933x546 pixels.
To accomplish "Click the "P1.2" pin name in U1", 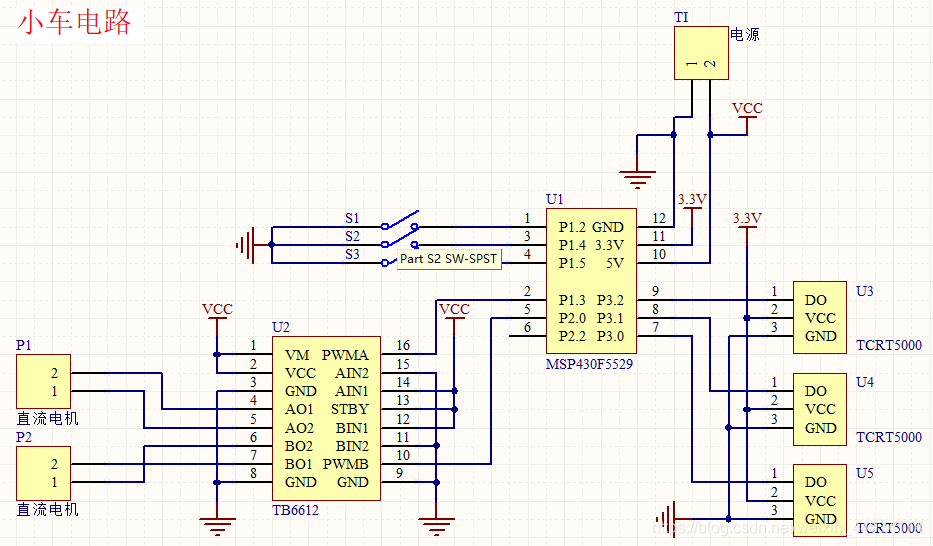I will click(x=572, y=227).
